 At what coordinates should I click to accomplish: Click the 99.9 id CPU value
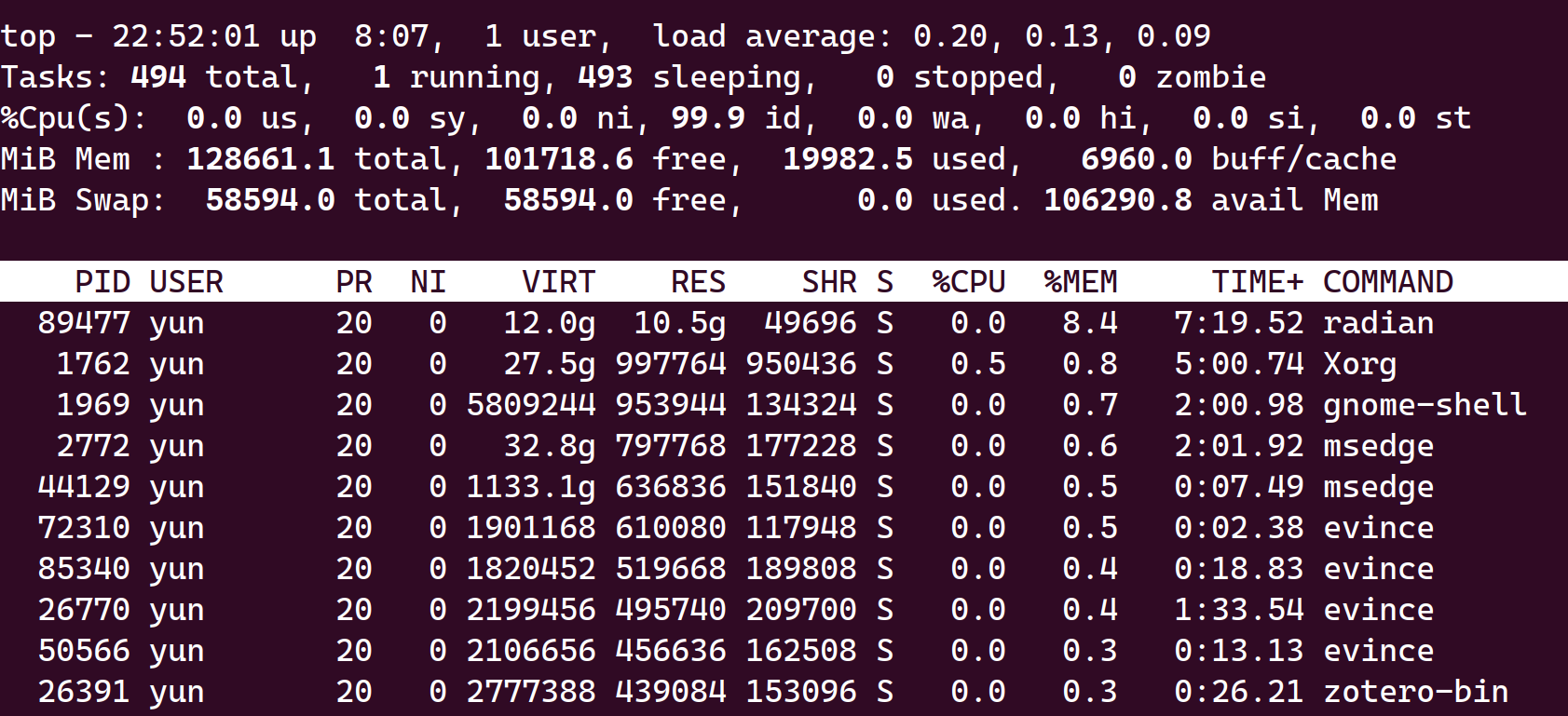click(x=708, y=118)
